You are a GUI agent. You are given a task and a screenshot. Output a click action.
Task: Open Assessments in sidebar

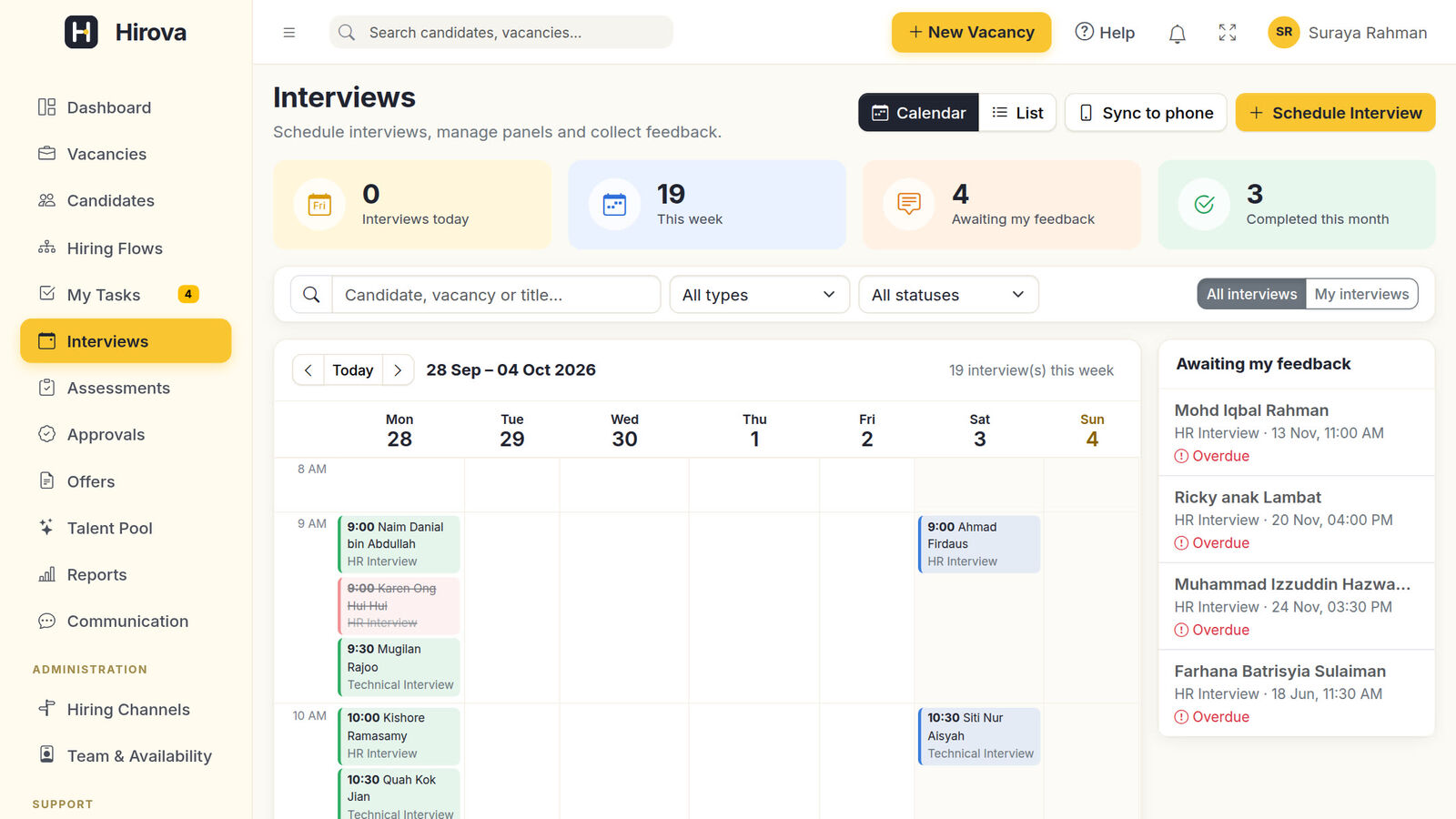tap(126, 388)
